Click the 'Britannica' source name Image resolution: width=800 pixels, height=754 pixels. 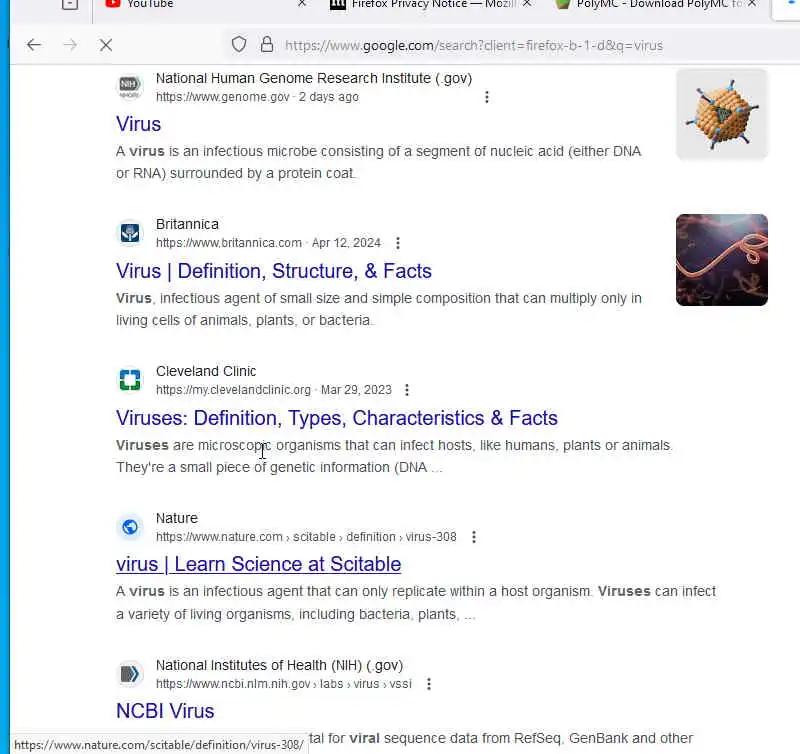187,224
